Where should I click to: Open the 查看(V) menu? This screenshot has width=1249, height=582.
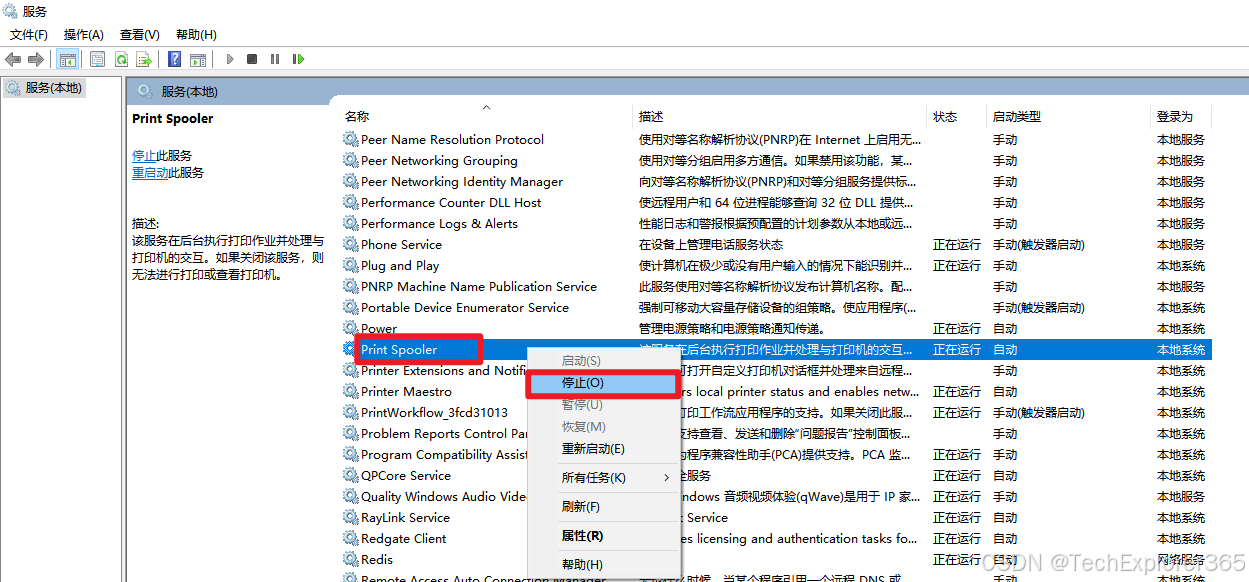140,35
